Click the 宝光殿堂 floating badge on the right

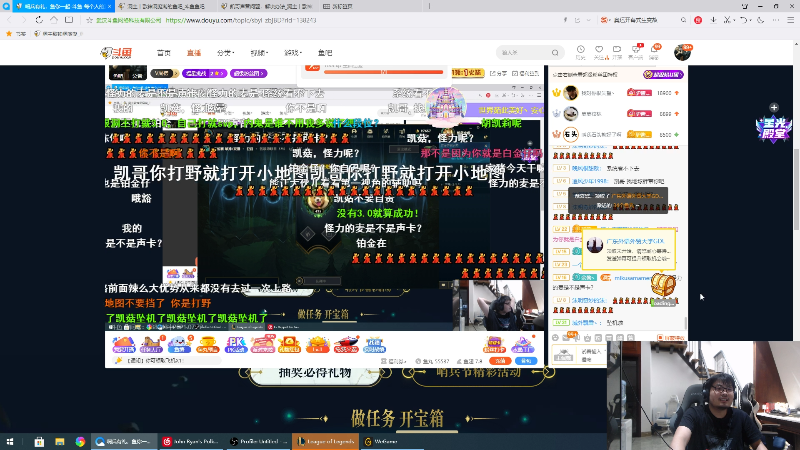[773, 128]
